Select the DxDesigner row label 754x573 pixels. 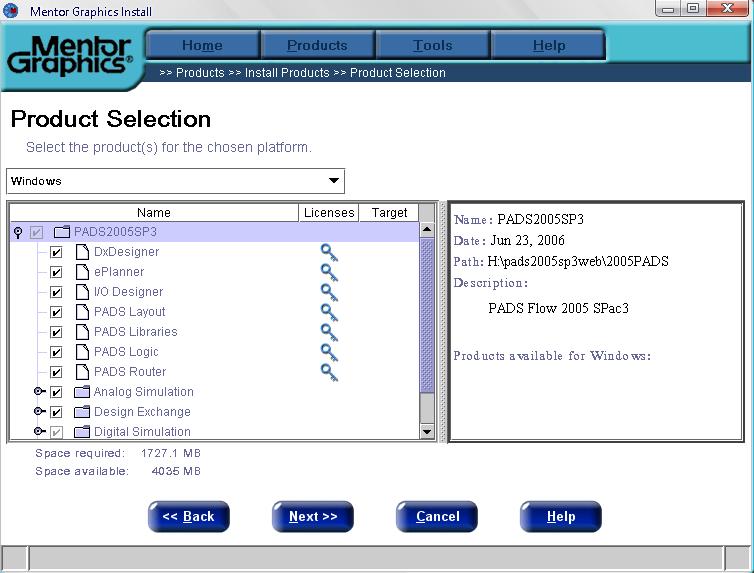pos(126,252)
